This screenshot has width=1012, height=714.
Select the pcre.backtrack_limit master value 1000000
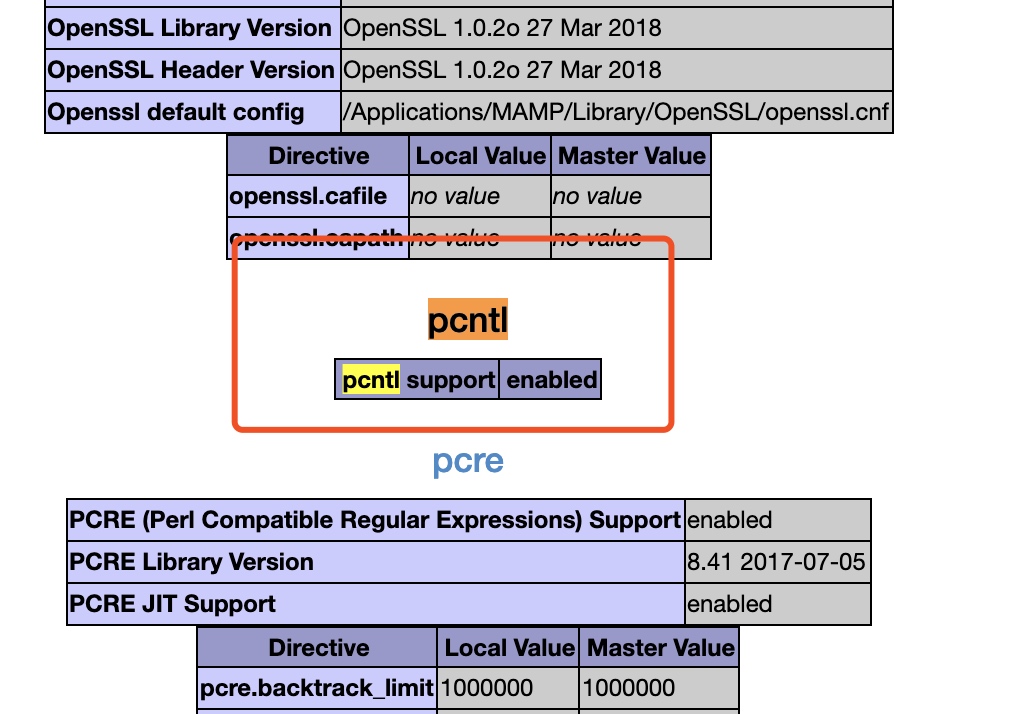click(x=659, y=688)
